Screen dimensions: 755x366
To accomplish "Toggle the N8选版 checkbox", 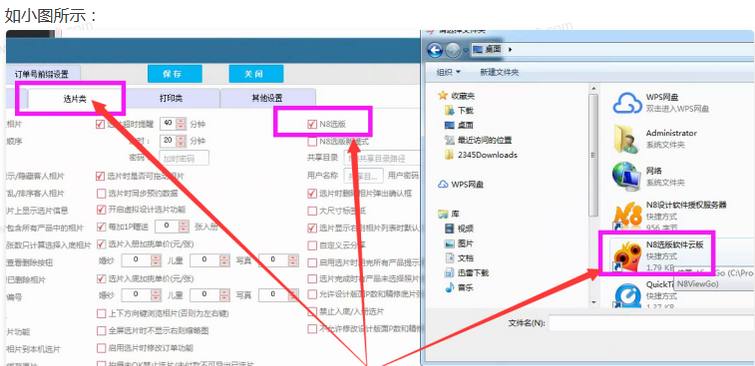I will coord(312,124).
